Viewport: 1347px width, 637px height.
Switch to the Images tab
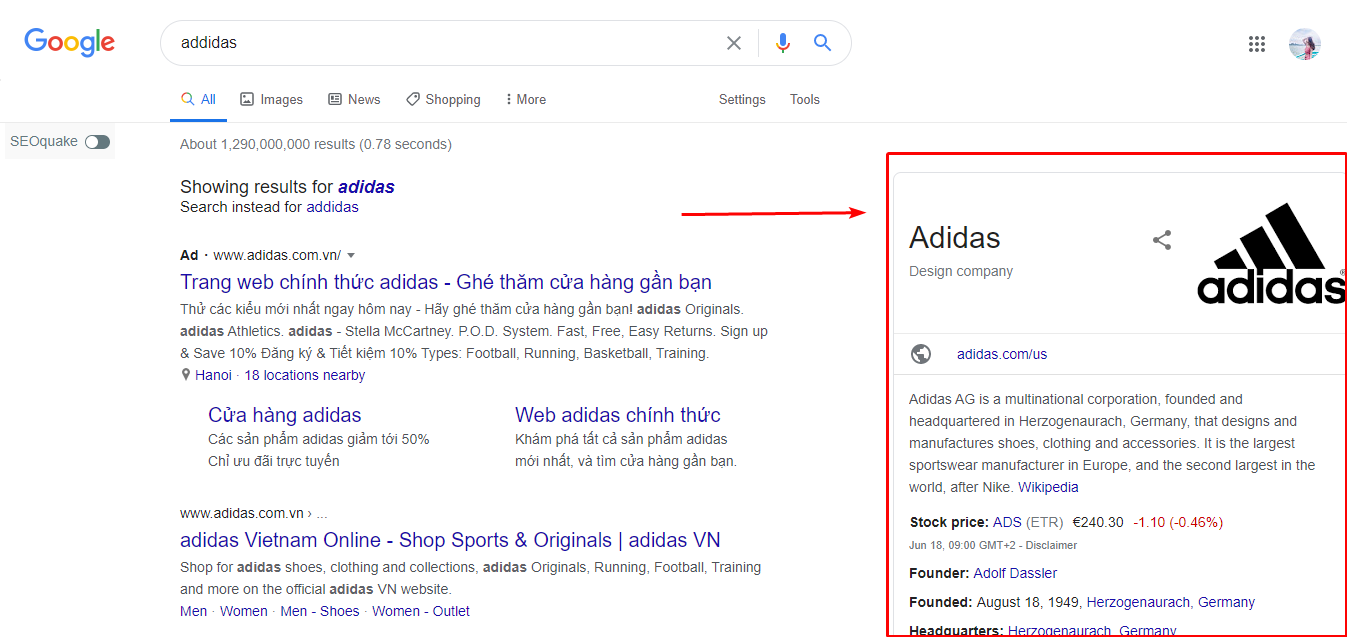tap(271, 99)
